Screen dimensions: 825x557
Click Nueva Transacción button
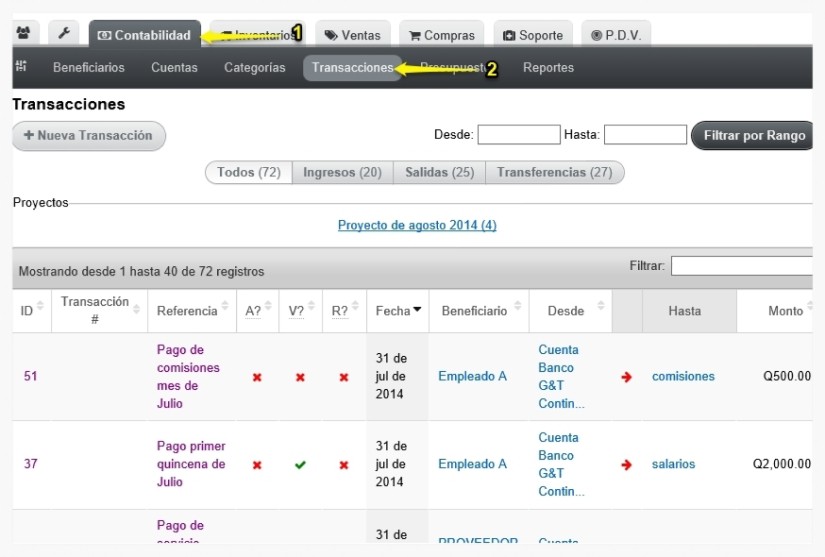[89, 136]
